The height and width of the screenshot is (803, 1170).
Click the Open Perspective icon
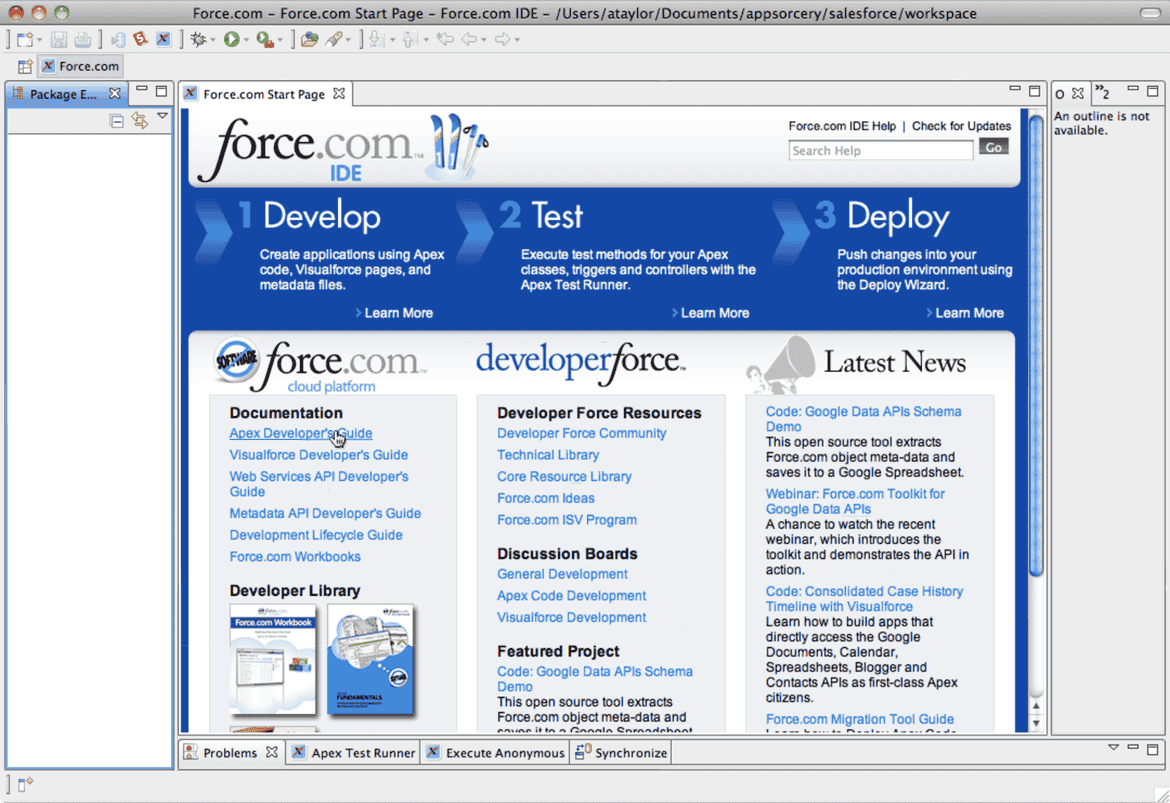pos(25,66)
